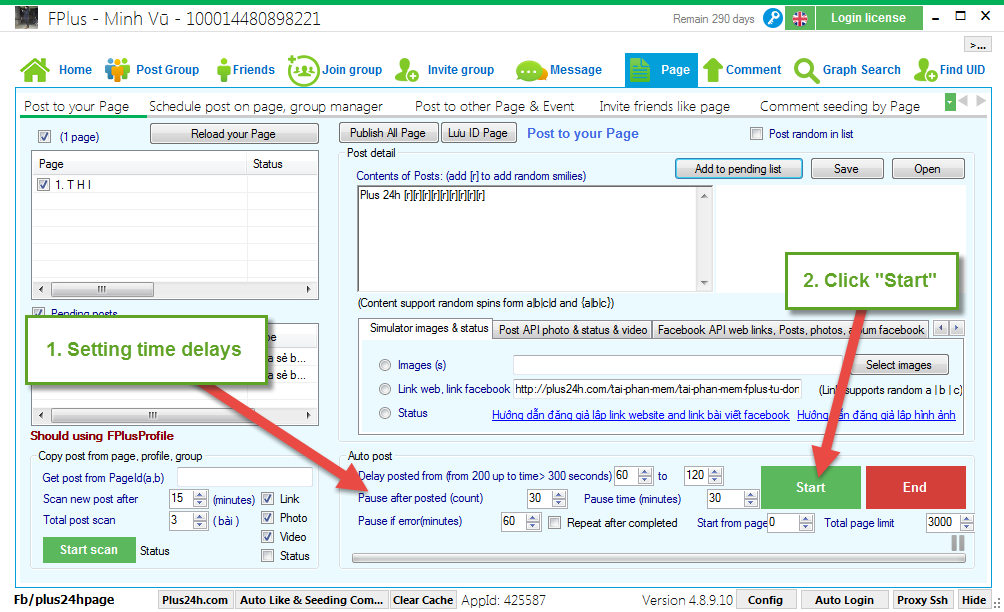The image size is (1004, 612).
Task: Click the green dropdown arrow on sub-tabs
Action: (x=950, y=101)
